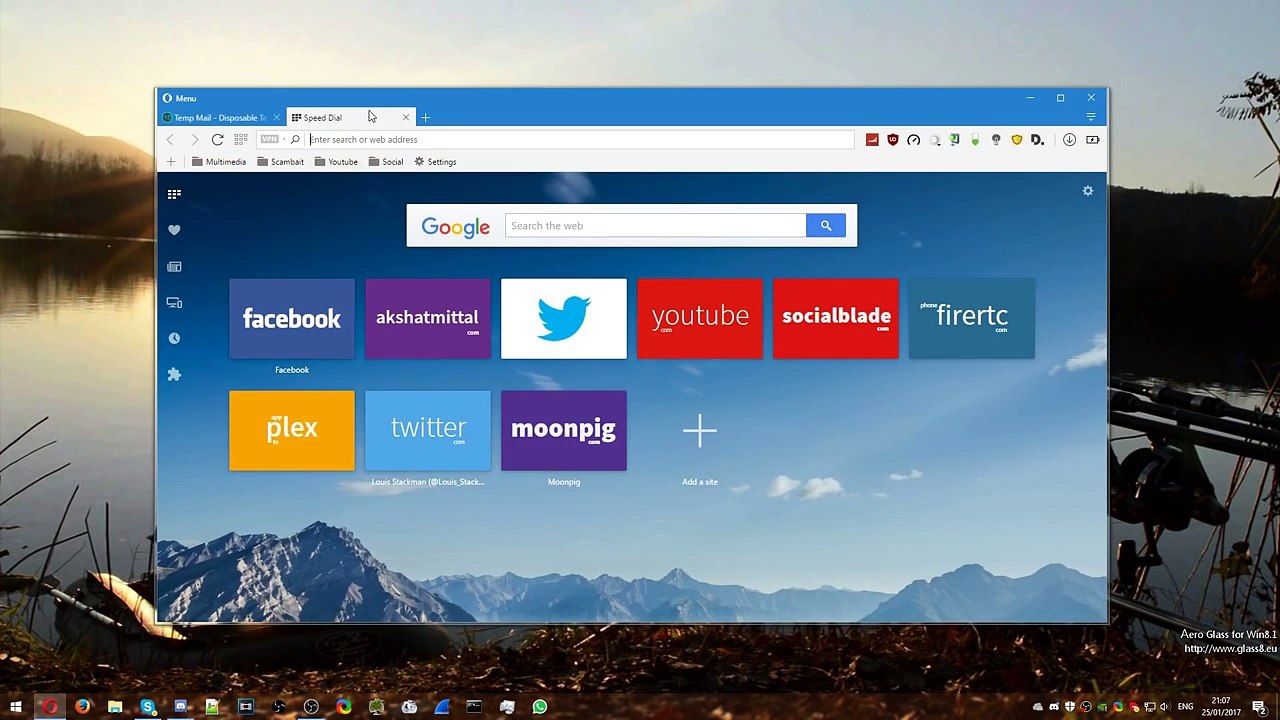Open the uBlock Origin shield extension
The height and width of the screenshot is (720, 1280).
coord(893,140)
